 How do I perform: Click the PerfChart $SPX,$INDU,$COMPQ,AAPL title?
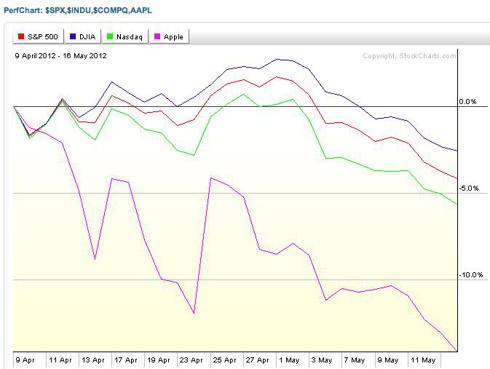78,10
